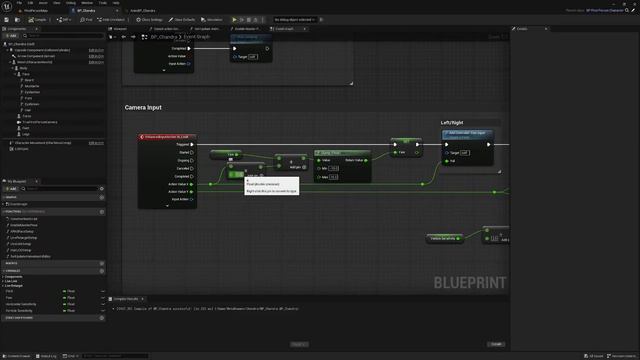Switch to the AnimBP_Chandra tab

point(143,11)
